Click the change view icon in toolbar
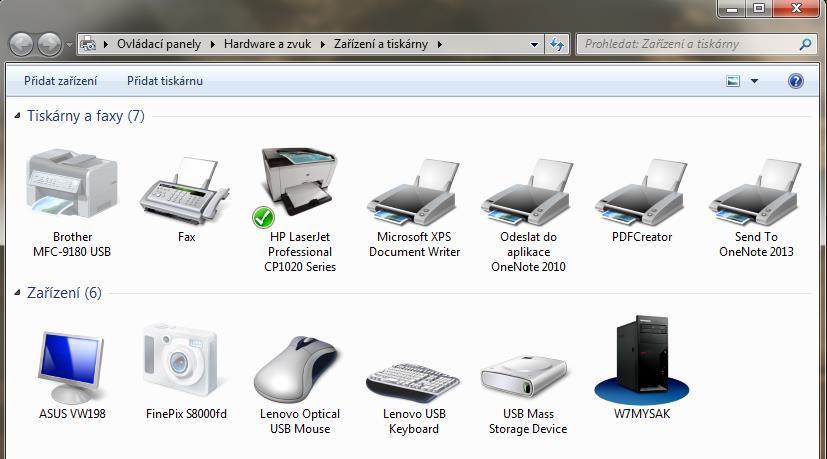The image size is (827, 459). point(733,81)
